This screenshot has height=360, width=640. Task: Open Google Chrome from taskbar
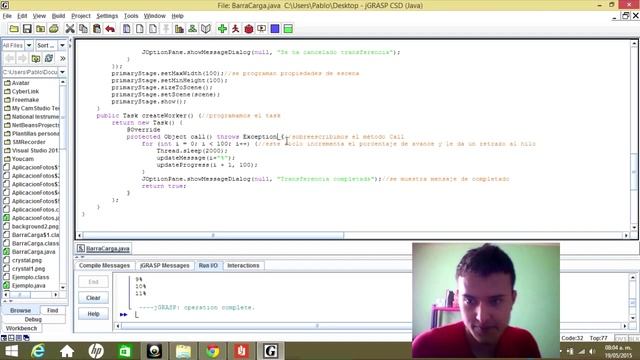point(212,351)
